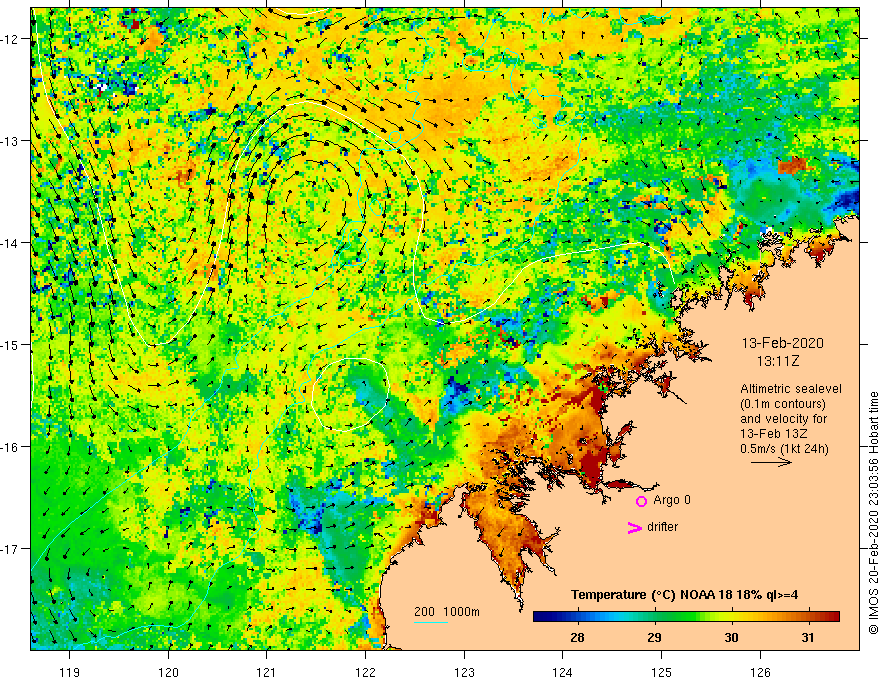The image size is (880, 680).
Task: Click the longitude label 122
Action: [365, 672]
